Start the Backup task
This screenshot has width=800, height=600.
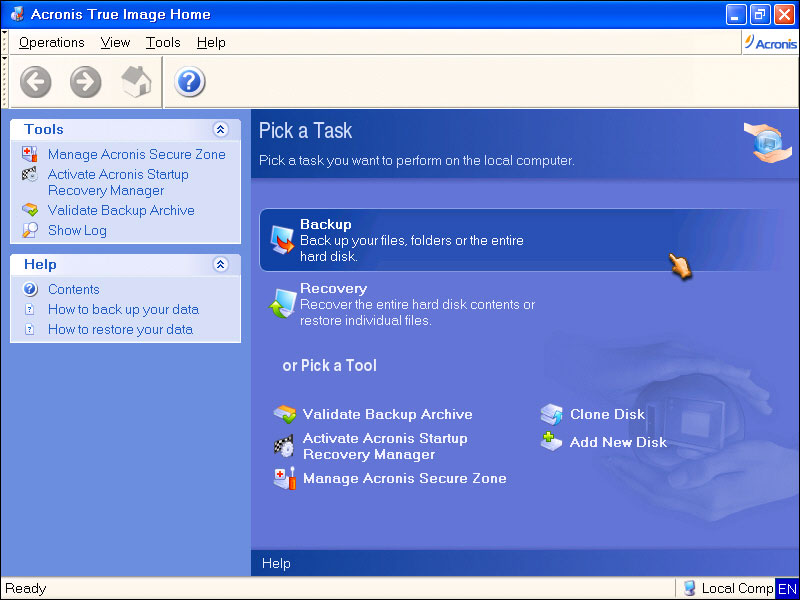click(518, 240)
